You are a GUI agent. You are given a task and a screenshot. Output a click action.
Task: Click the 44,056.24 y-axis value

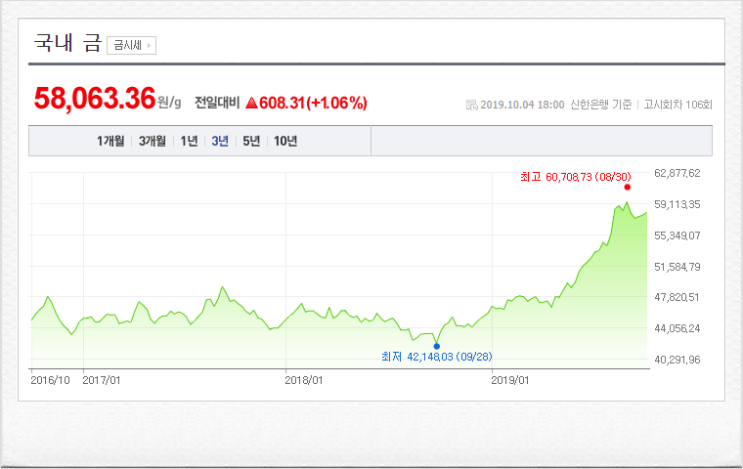click(677, 328)
